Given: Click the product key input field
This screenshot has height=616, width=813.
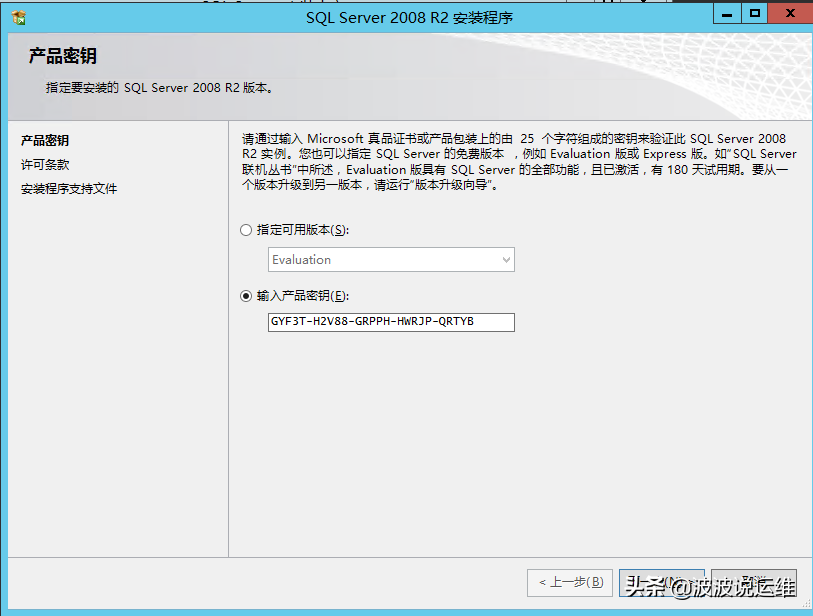Looking at the screenshot, I should point(391,322).
